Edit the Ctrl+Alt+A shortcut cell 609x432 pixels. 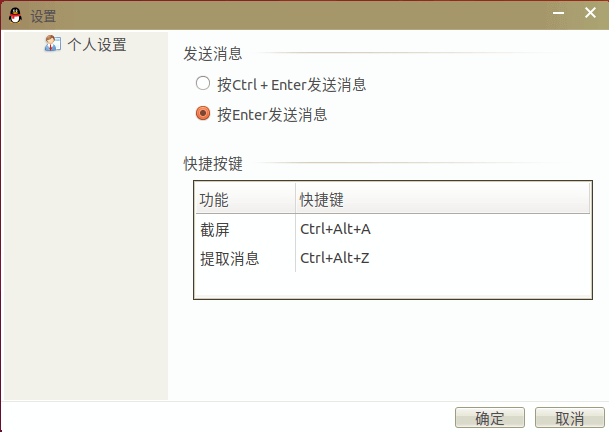point(335,229)
